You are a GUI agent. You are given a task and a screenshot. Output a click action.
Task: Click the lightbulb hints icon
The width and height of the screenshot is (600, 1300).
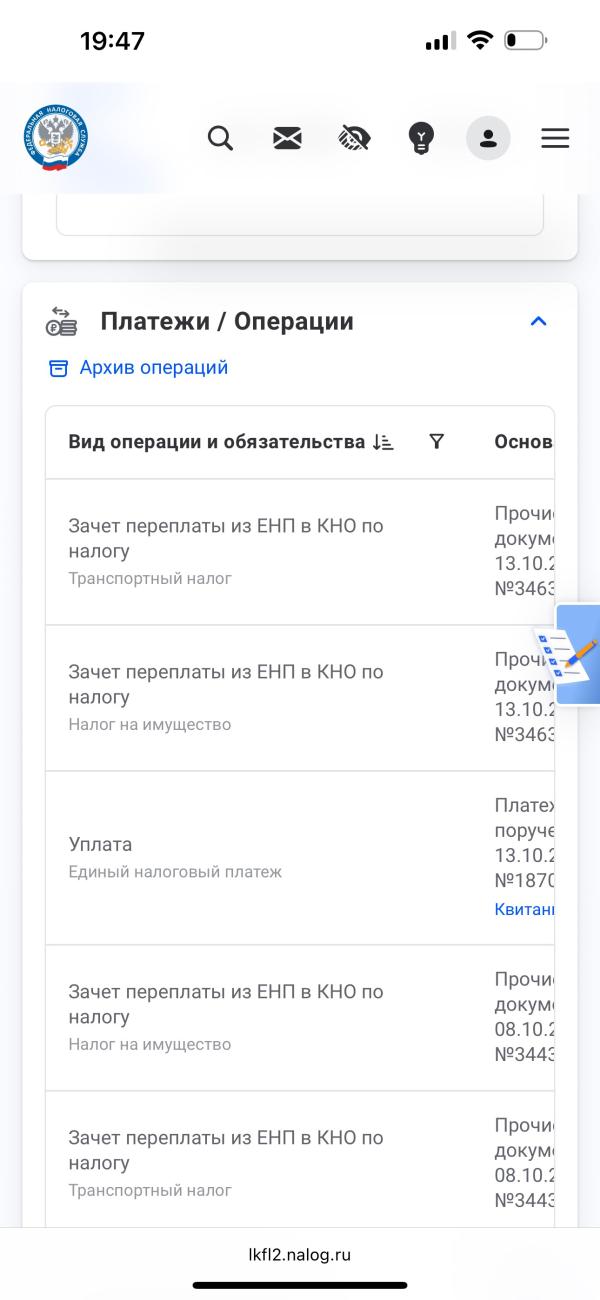click(421, 138)
